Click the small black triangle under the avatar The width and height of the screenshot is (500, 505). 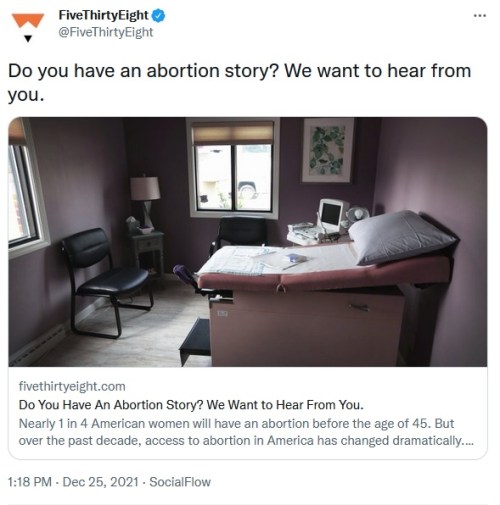(x=28, y=39)
